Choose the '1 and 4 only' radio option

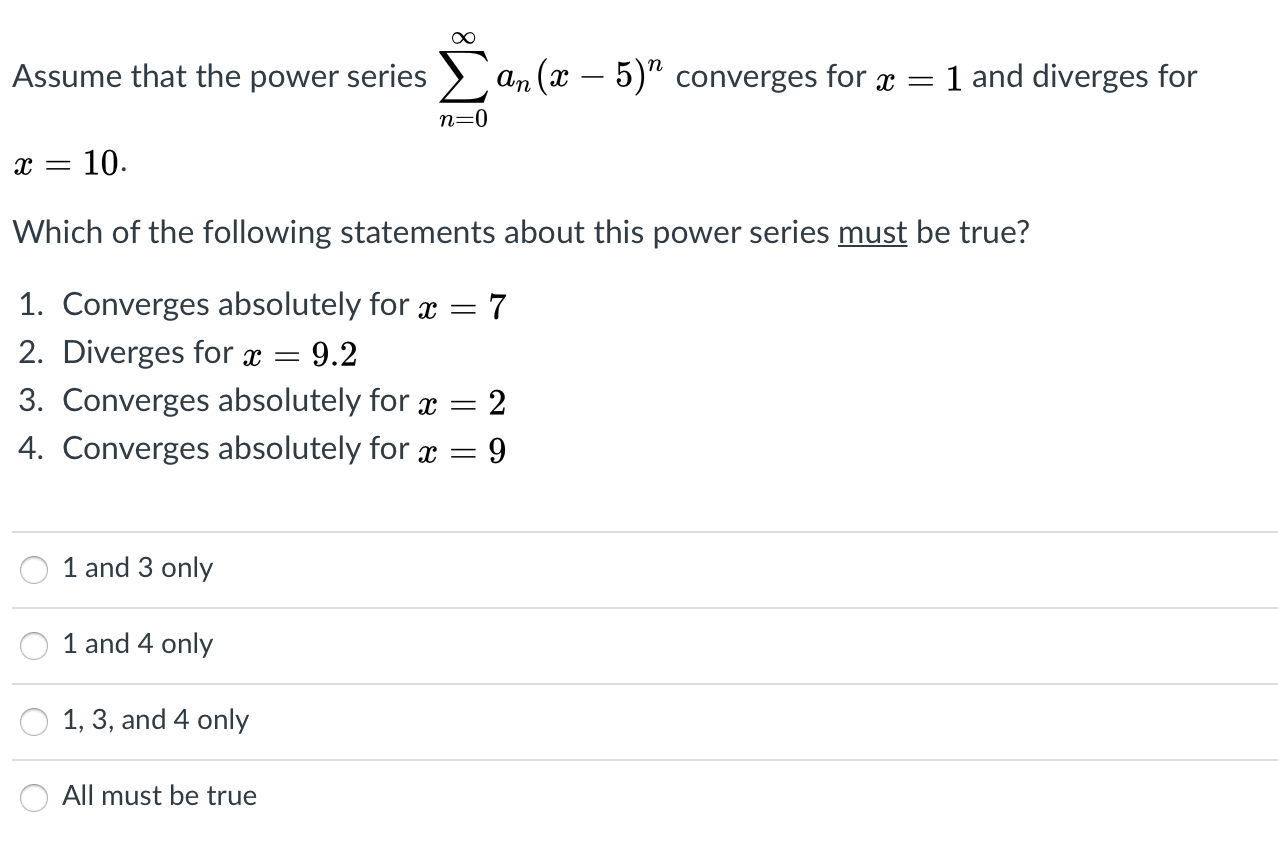click(34, 646)
